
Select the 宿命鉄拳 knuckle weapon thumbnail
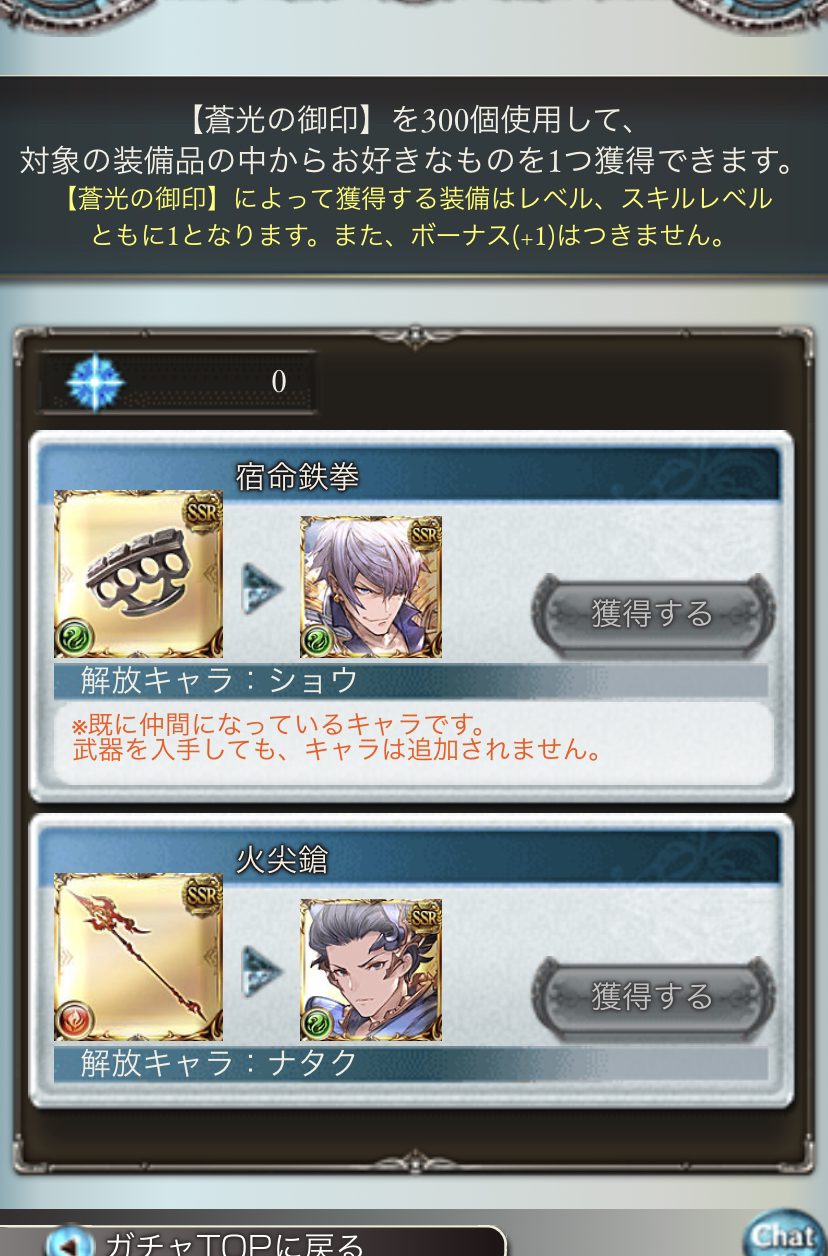click(138, 574)
